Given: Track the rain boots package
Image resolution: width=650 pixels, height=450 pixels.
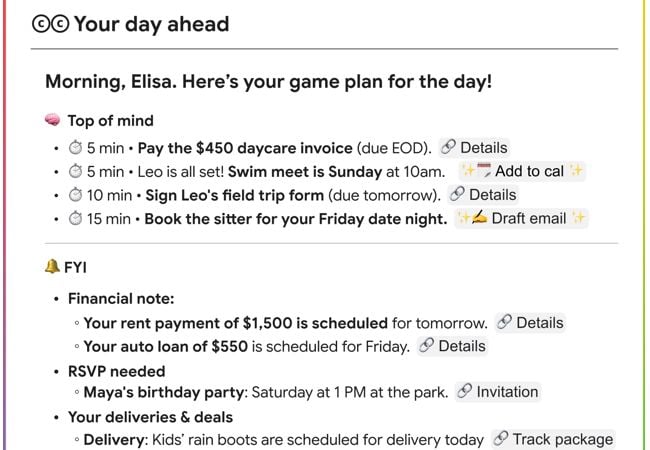Looking at the screenshot, I should coord(554,439).
